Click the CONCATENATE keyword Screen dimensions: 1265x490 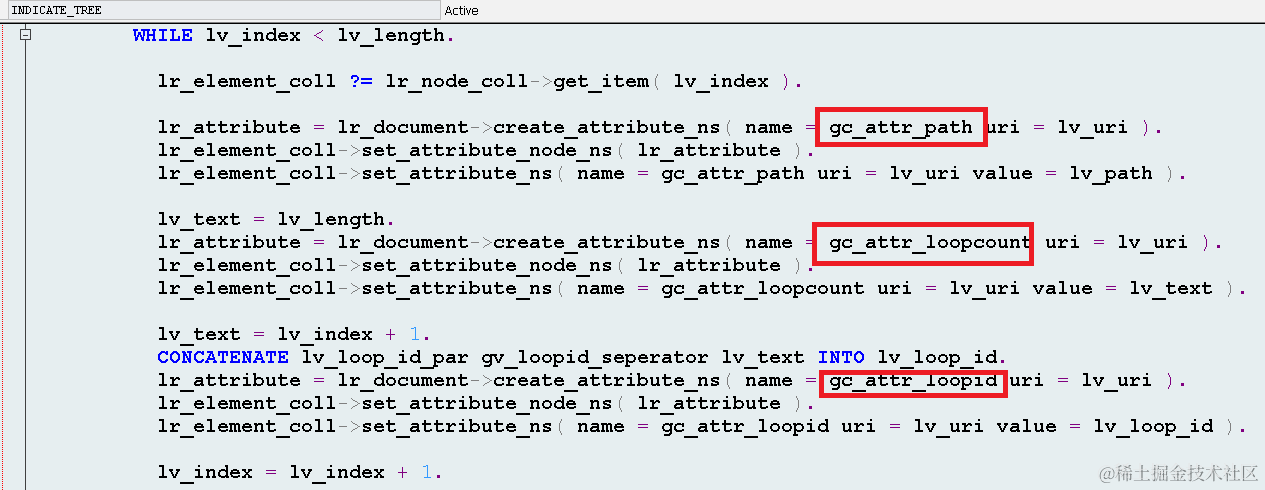click(223, 357)
